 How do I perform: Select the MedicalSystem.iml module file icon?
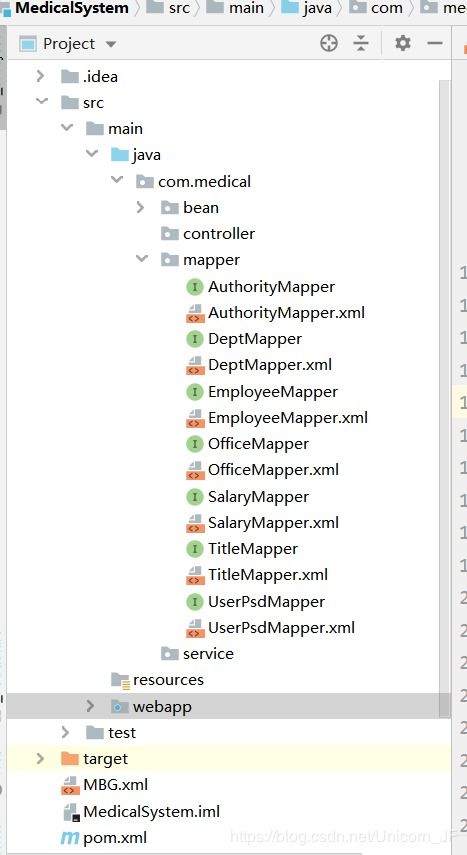[71, 811]
